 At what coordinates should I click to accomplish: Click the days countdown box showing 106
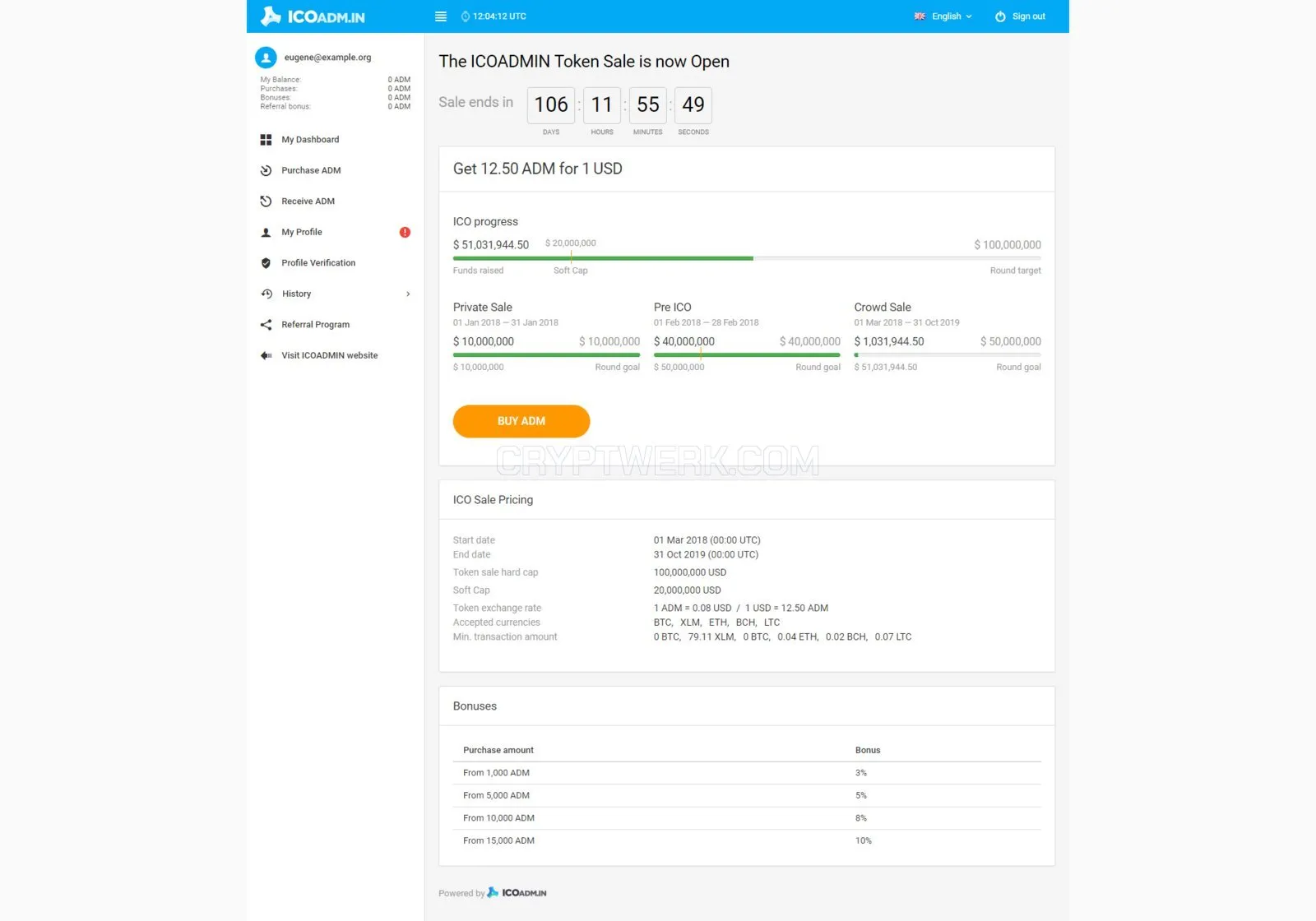pos(551,105)
